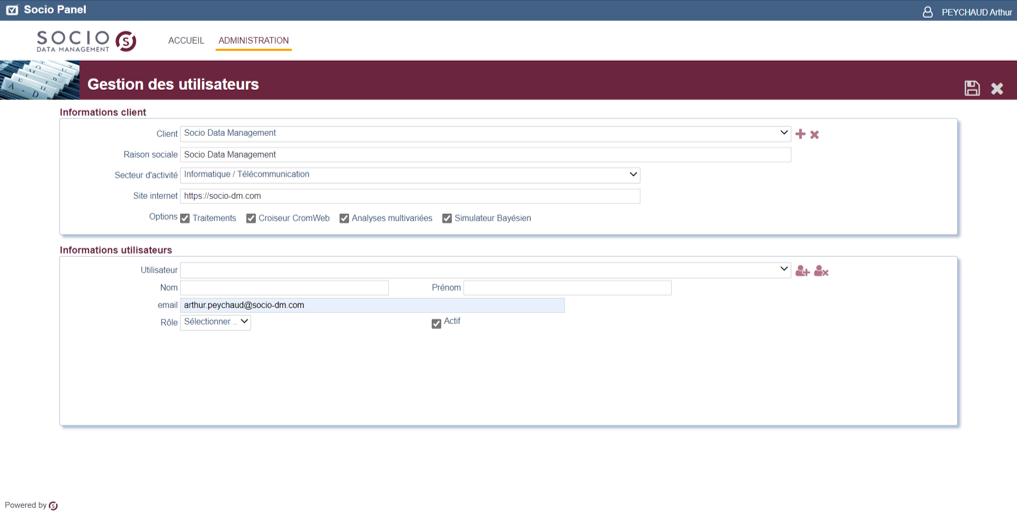Click the Powered by Socio logo
The image size is (1017, 512).
(53, 506)
